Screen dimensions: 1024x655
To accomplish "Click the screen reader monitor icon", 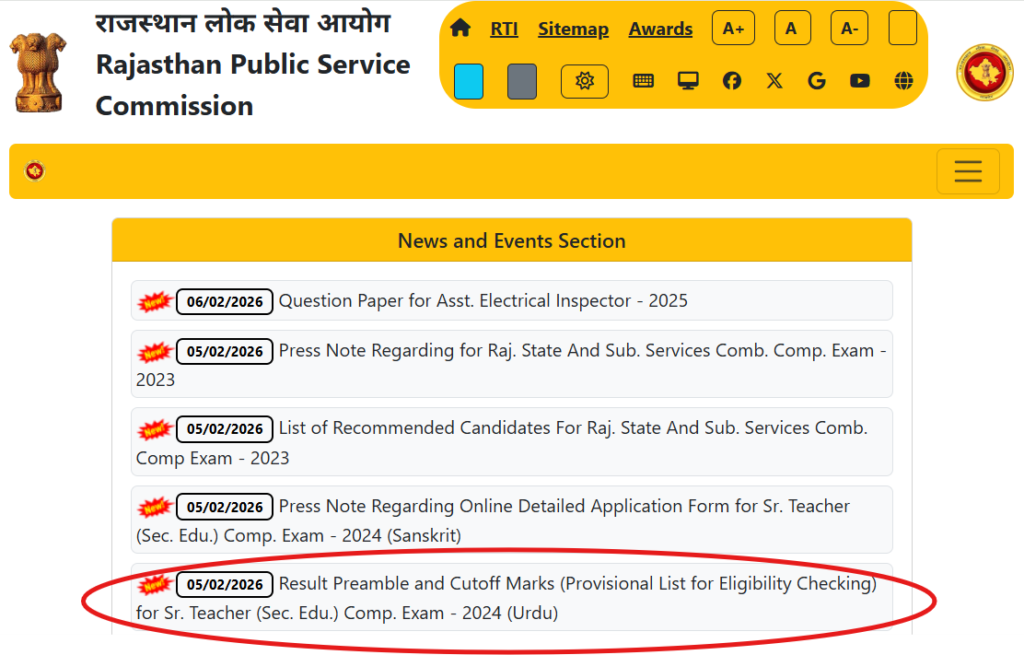I will pos(687,79).
